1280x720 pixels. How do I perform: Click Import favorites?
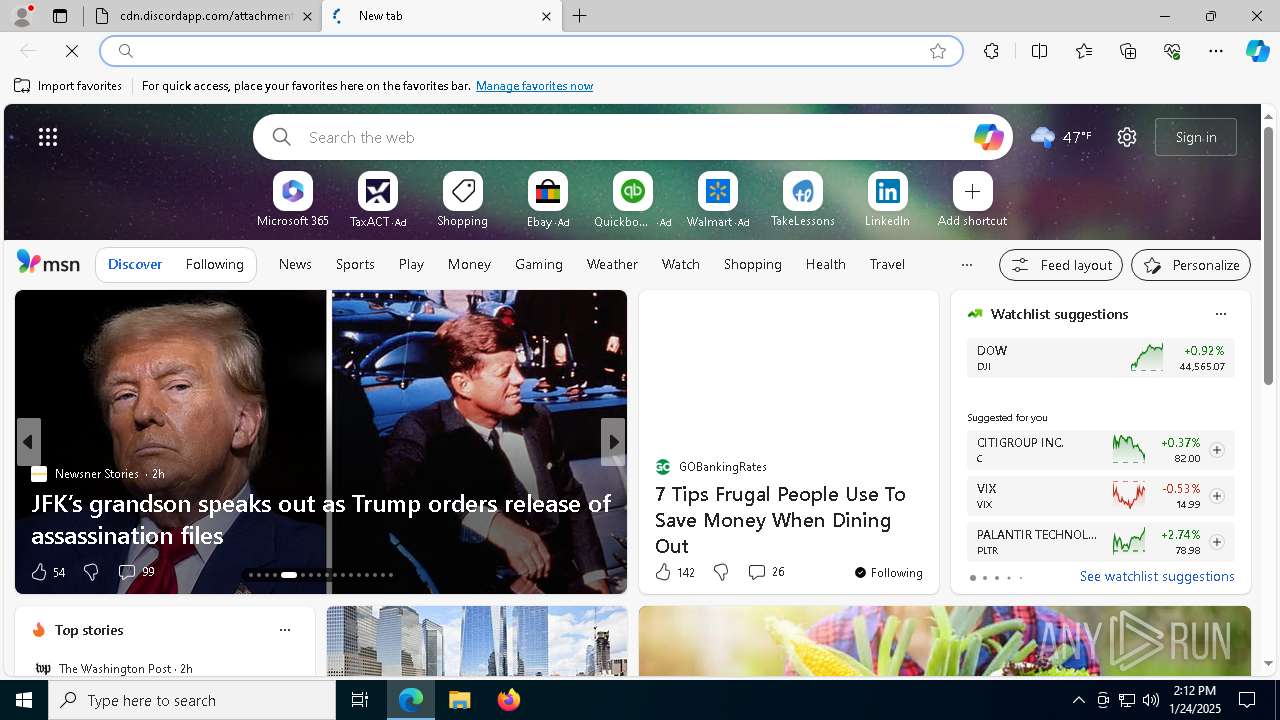[68, 86]
